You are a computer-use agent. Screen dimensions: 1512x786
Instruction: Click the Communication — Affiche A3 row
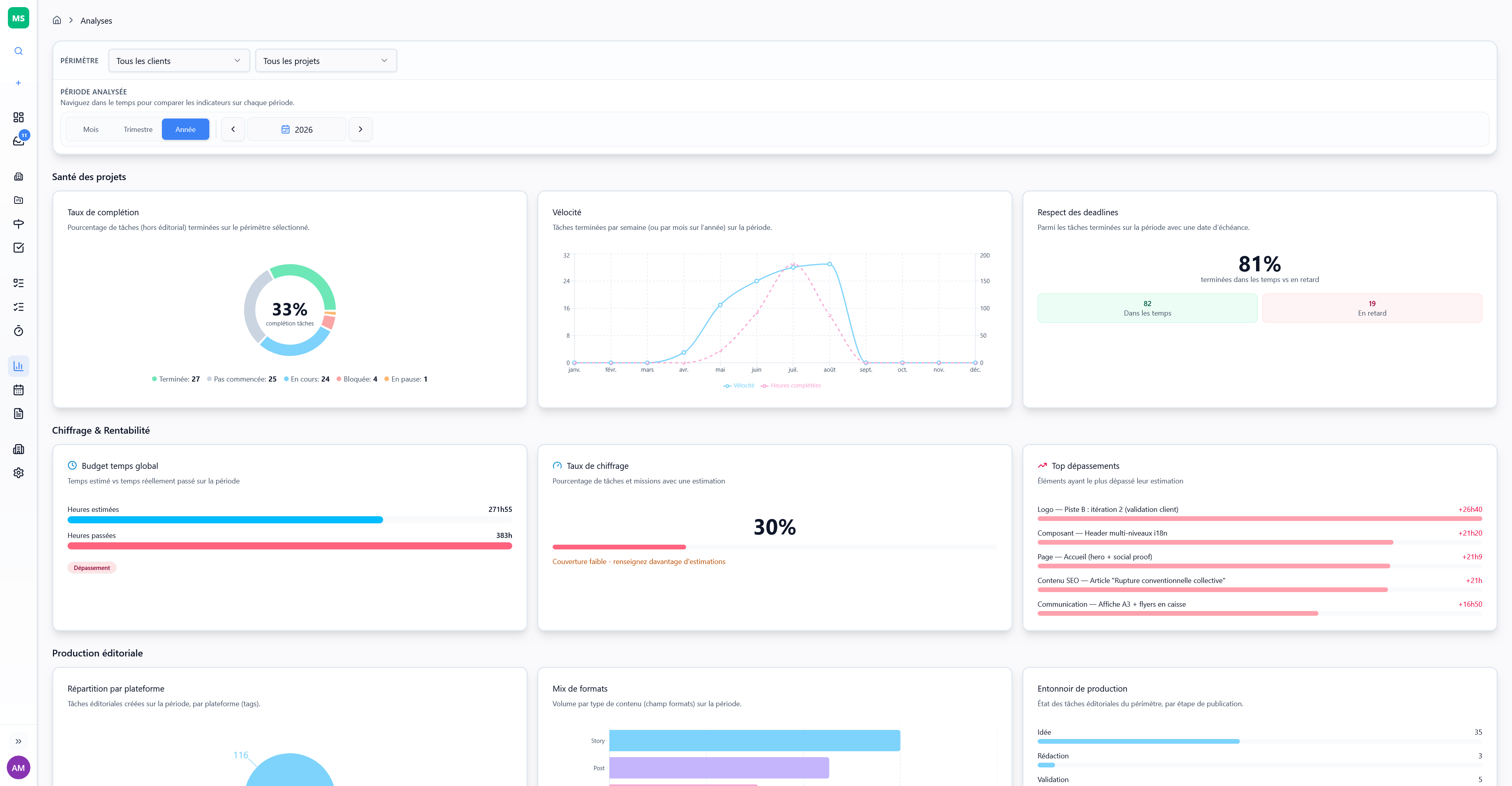point(1259,607)
